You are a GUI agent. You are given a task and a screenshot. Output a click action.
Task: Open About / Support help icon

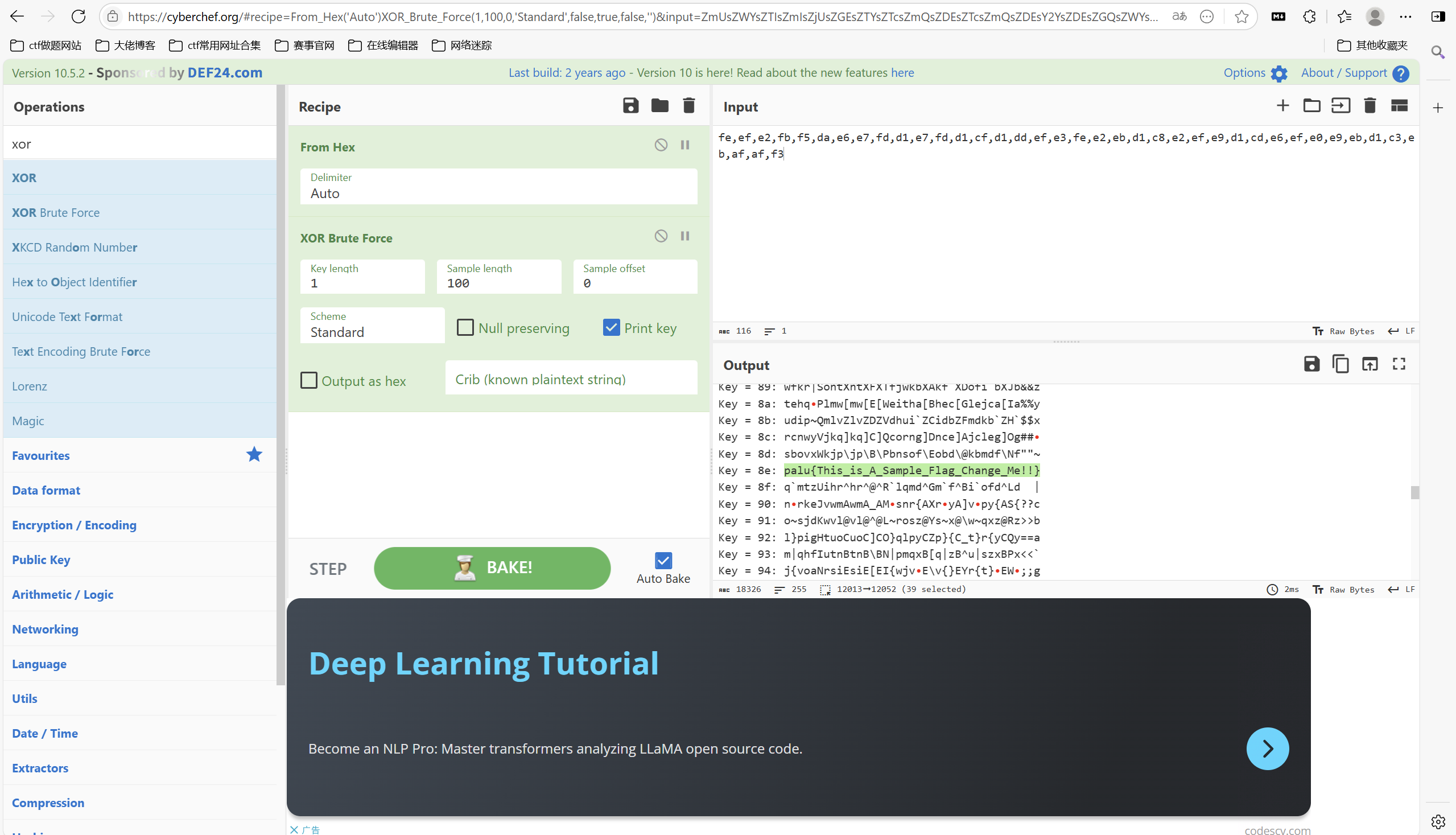point(1401,73)
